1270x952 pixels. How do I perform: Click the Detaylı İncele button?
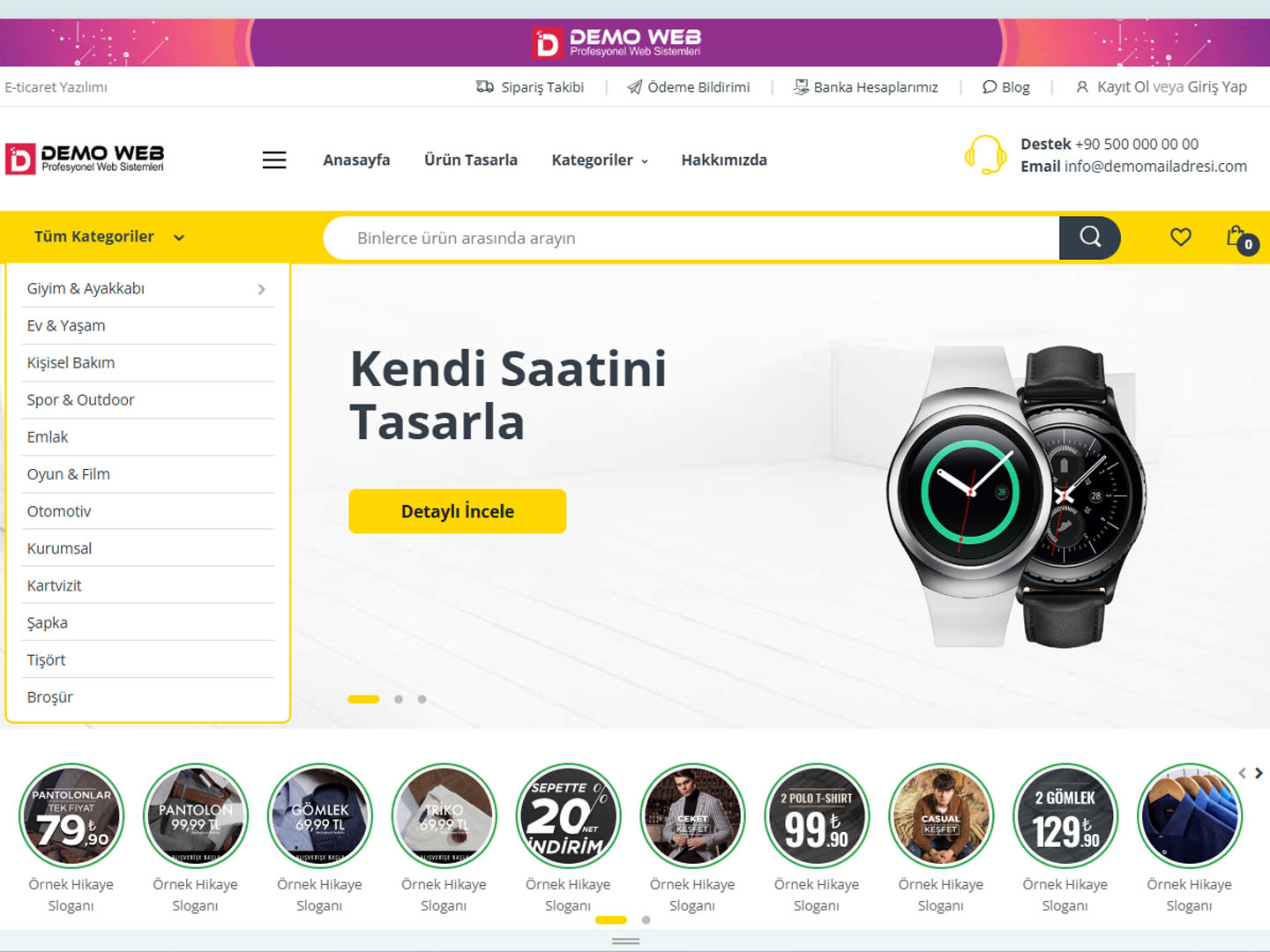tap(458, 511)
